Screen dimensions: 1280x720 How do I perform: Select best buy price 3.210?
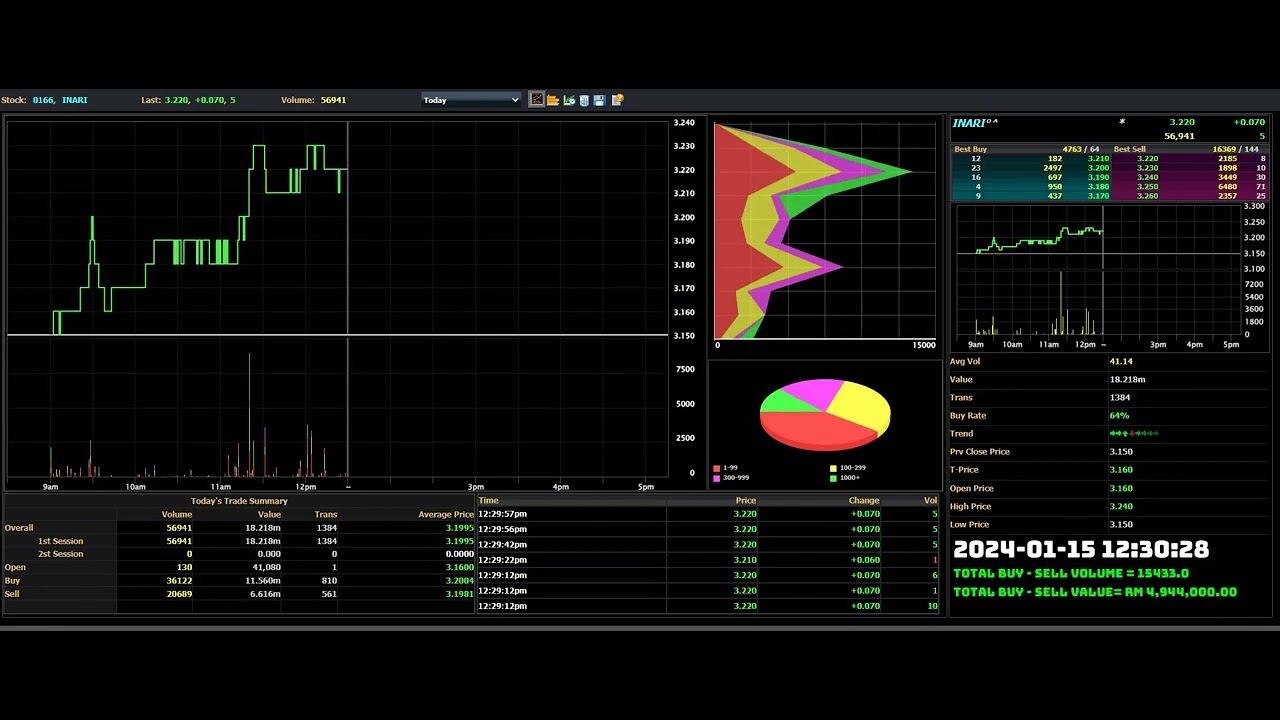[1098, 159]
